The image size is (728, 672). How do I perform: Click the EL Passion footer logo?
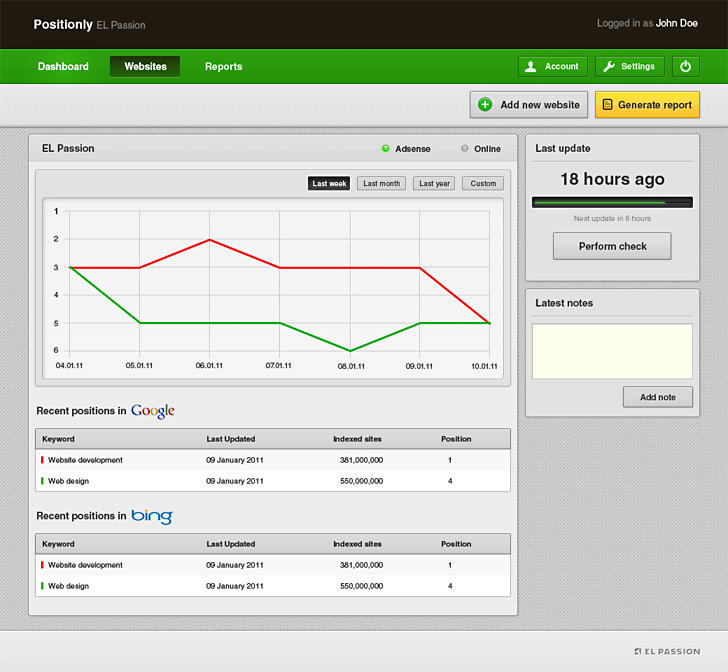(x=667, y=652)
